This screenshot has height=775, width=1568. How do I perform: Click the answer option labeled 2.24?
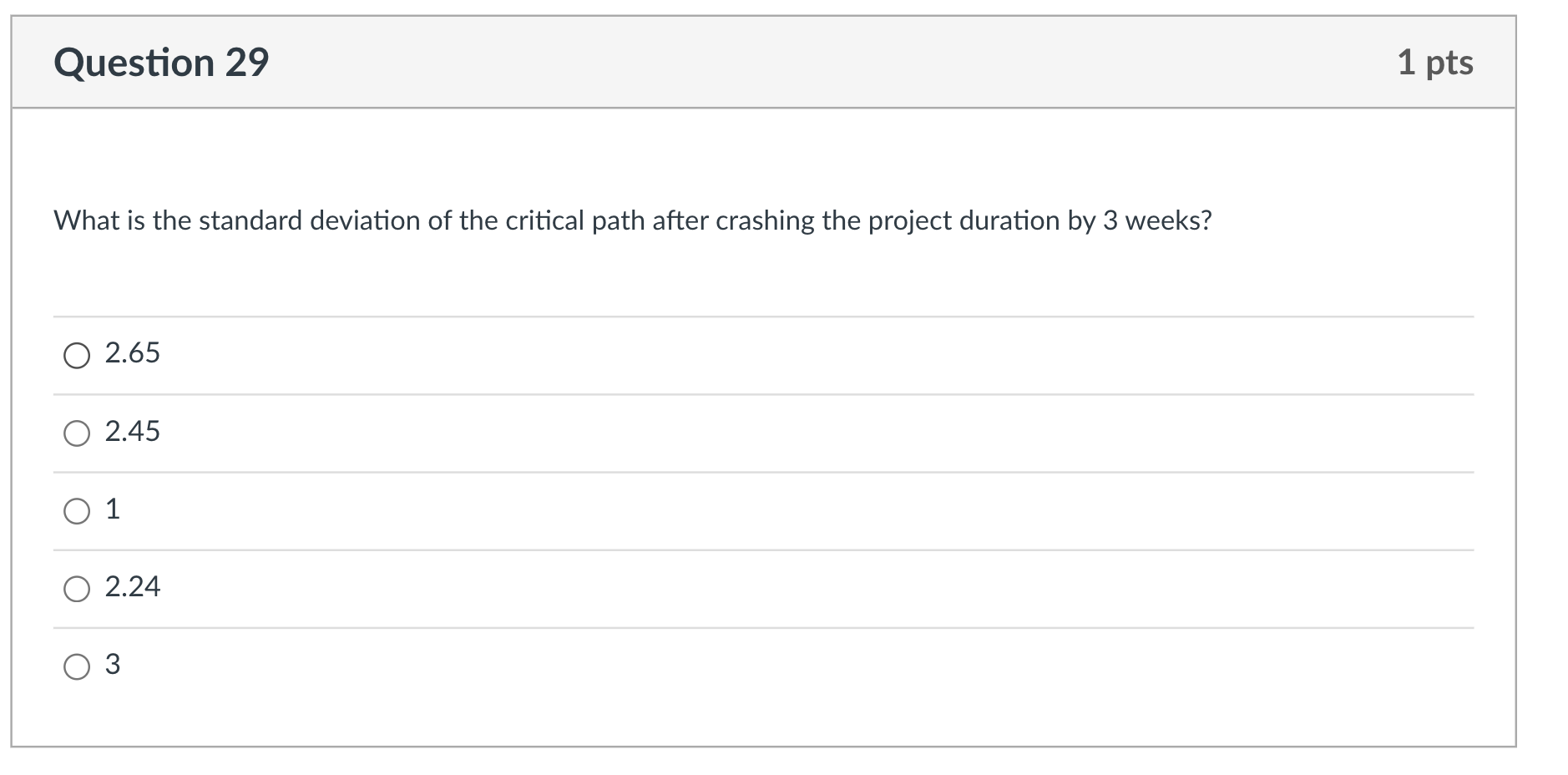pos(132,589)
